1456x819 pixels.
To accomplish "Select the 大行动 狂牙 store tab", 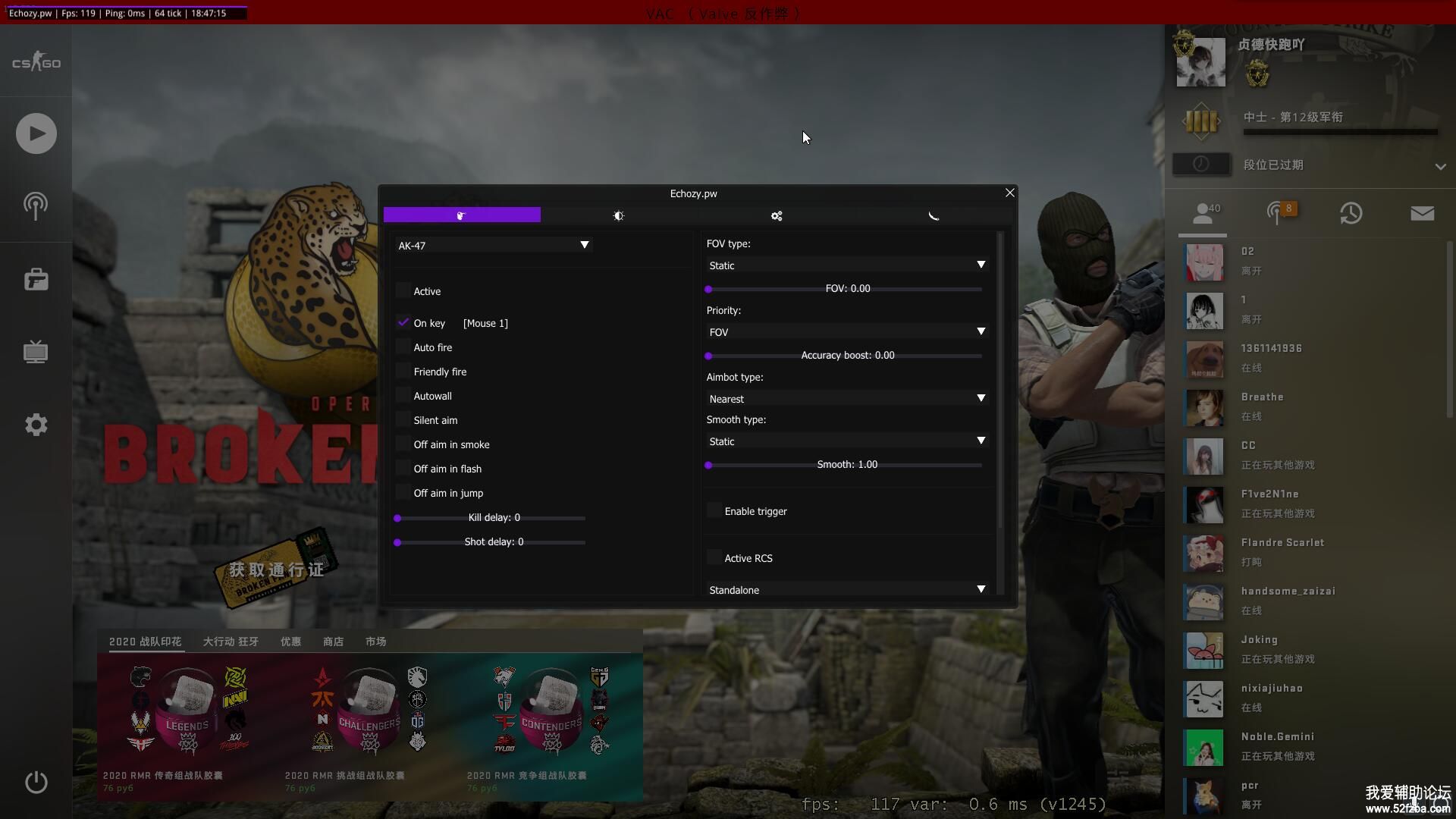I will pos(231,642).
